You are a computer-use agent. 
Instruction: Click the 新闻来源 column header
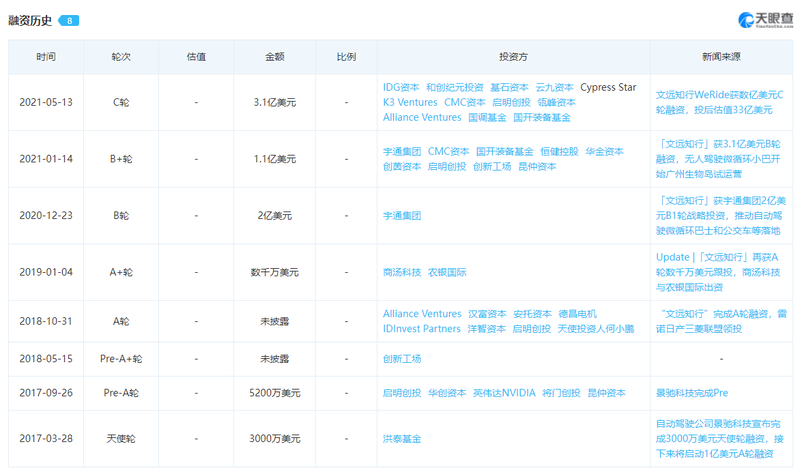click(721, 57)
